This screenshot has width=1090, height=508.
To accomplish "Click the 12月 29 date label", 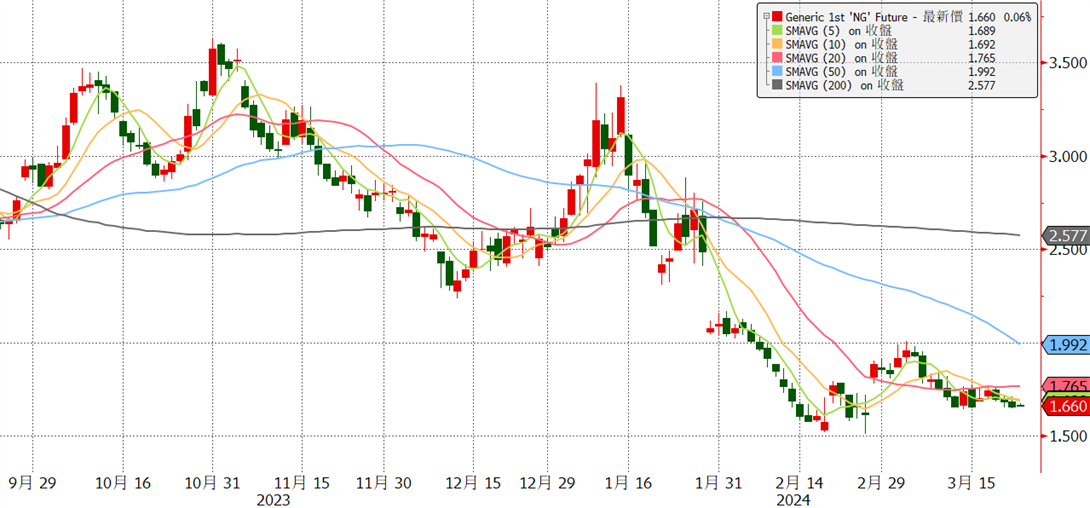I will [x=546, y=482].
